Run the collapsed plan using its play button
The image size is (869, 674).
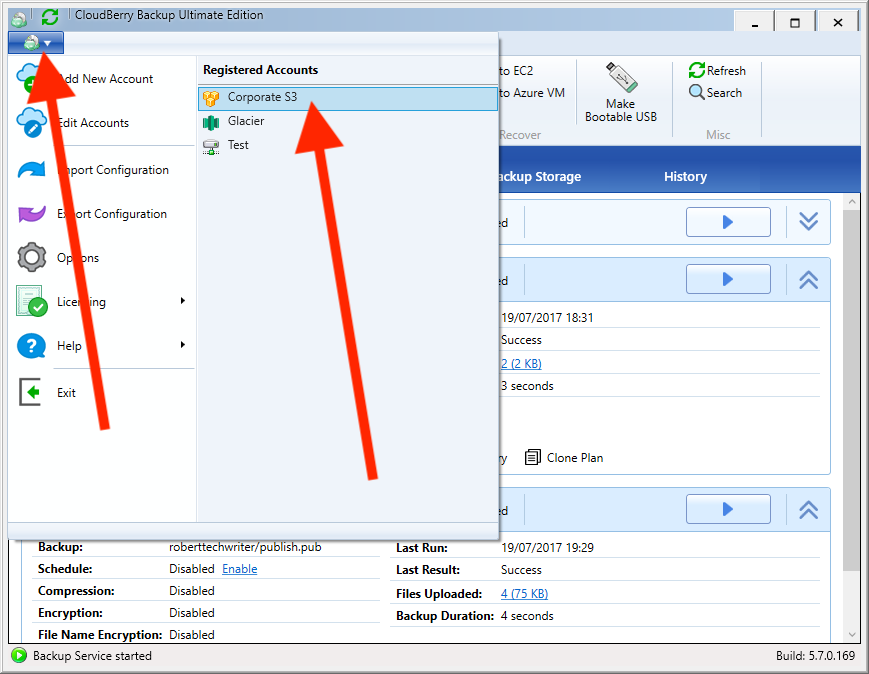pos(728,222)
